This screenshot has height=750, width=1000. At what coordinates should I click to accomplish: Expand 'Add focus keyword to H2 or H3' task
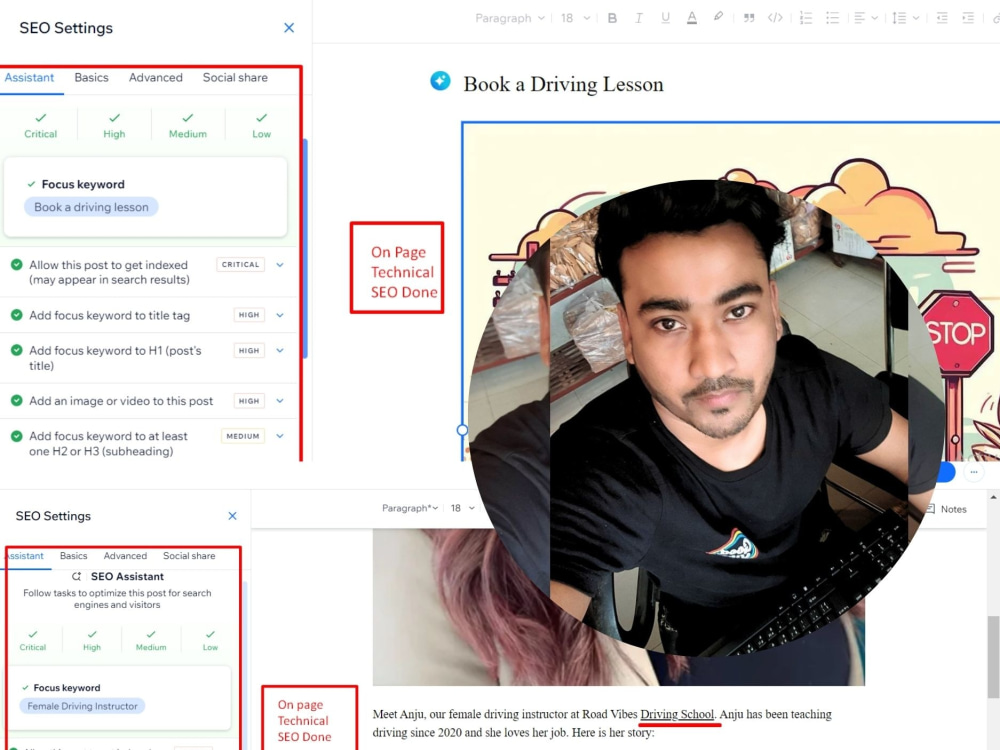click(x=279, y=436)
